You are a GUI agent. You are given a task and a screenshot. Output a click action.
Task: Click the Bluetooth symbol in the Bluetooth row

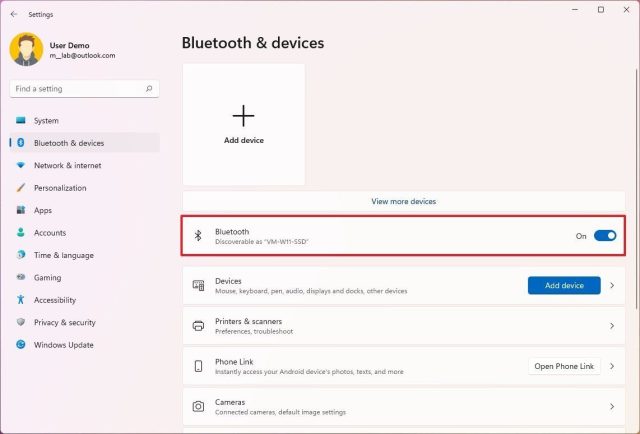click(198, 236)
